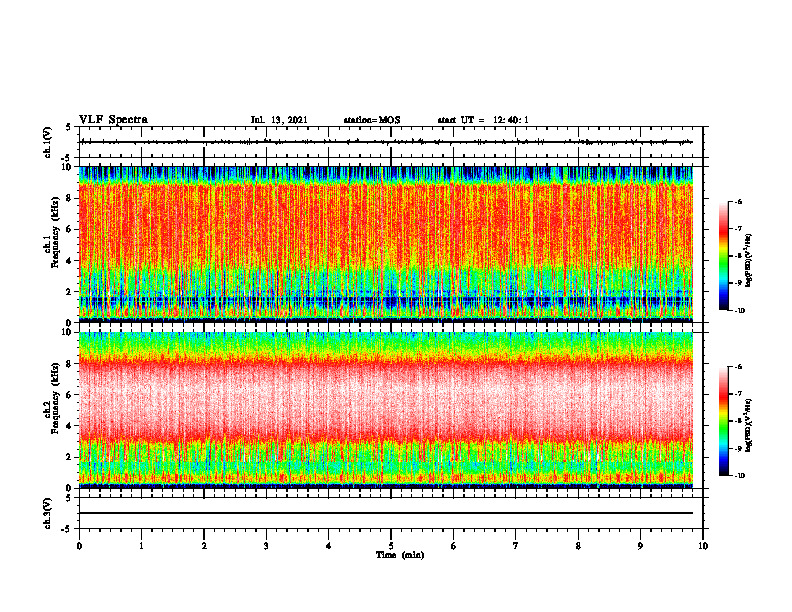Screen dimensions: 792x612
Task: Click time axis tick label "10"
Action: [703, 546]
